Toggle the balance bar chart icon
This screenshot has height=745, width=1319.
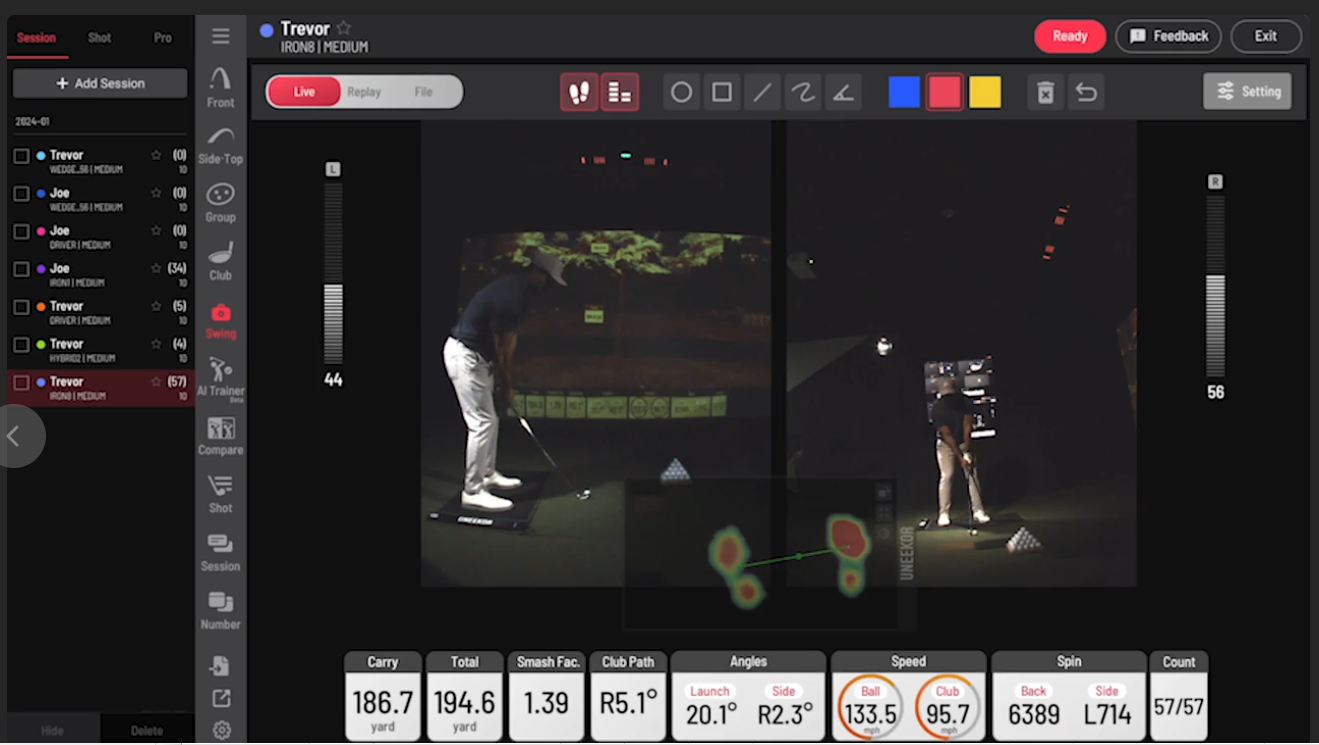click(x=620, y=93)
